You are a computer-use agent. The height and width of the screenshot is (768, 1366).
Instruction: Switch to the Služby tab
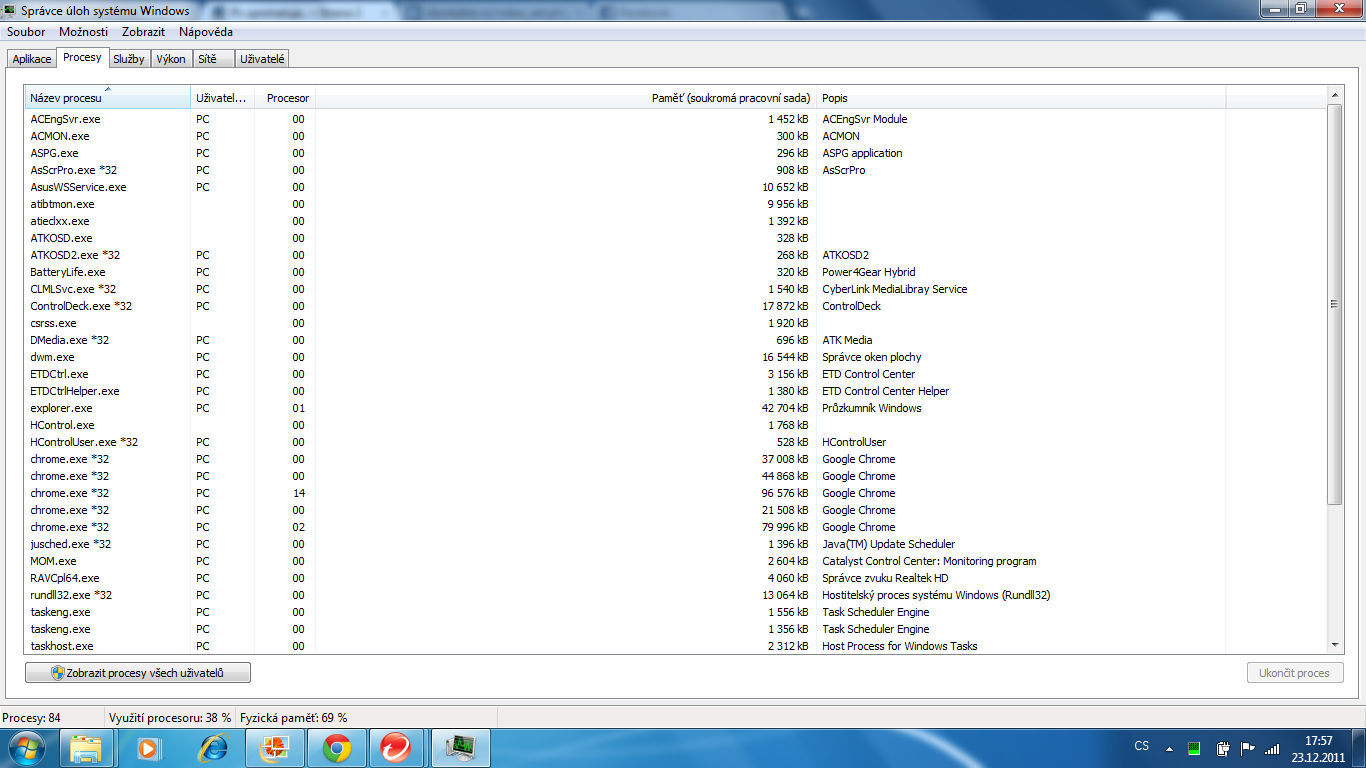click(129, 59)
